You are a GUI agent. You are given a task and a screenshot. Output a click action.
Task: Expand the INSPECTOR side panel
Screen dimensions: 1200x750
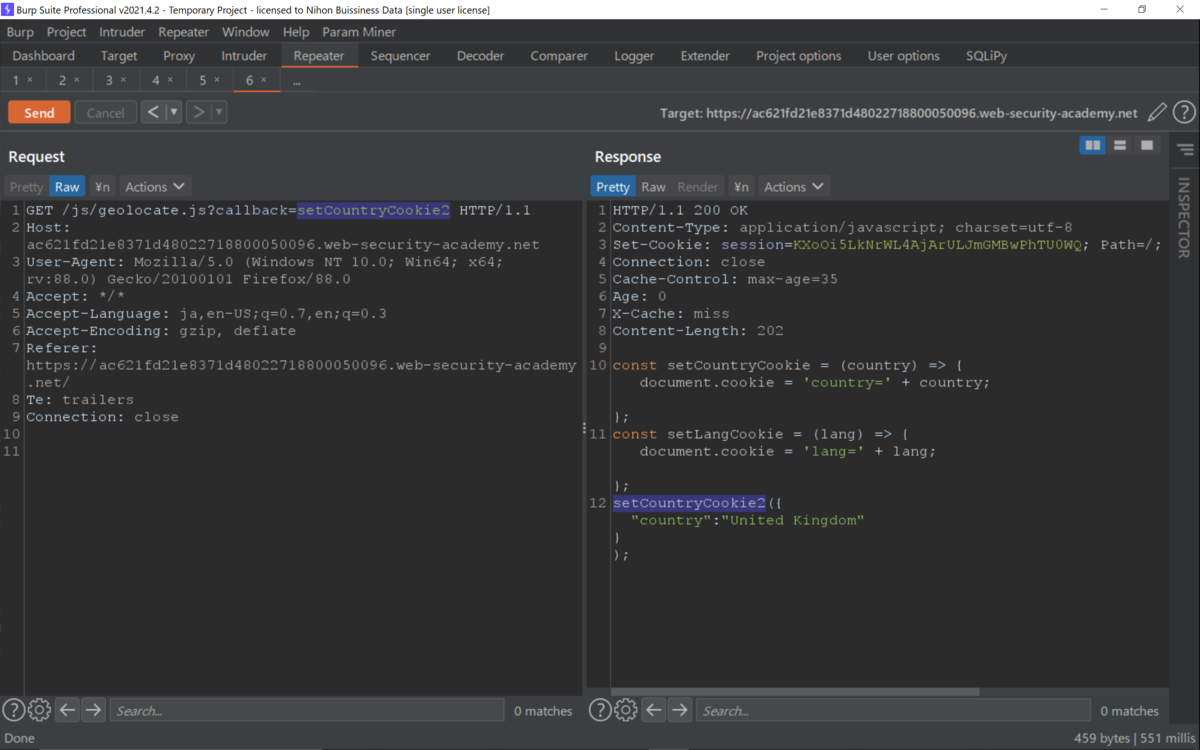tap(1184, 218)
